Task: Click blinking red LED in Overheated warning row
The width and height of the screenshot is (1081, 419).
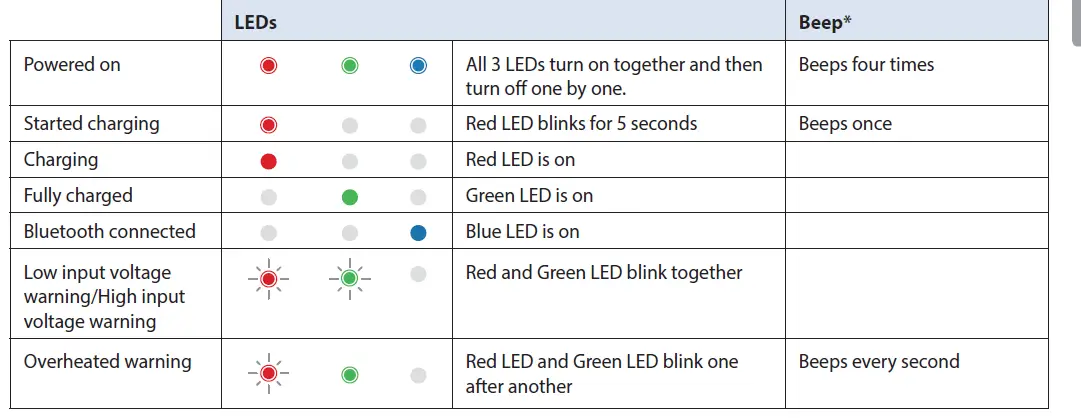Action: point(268,375)
